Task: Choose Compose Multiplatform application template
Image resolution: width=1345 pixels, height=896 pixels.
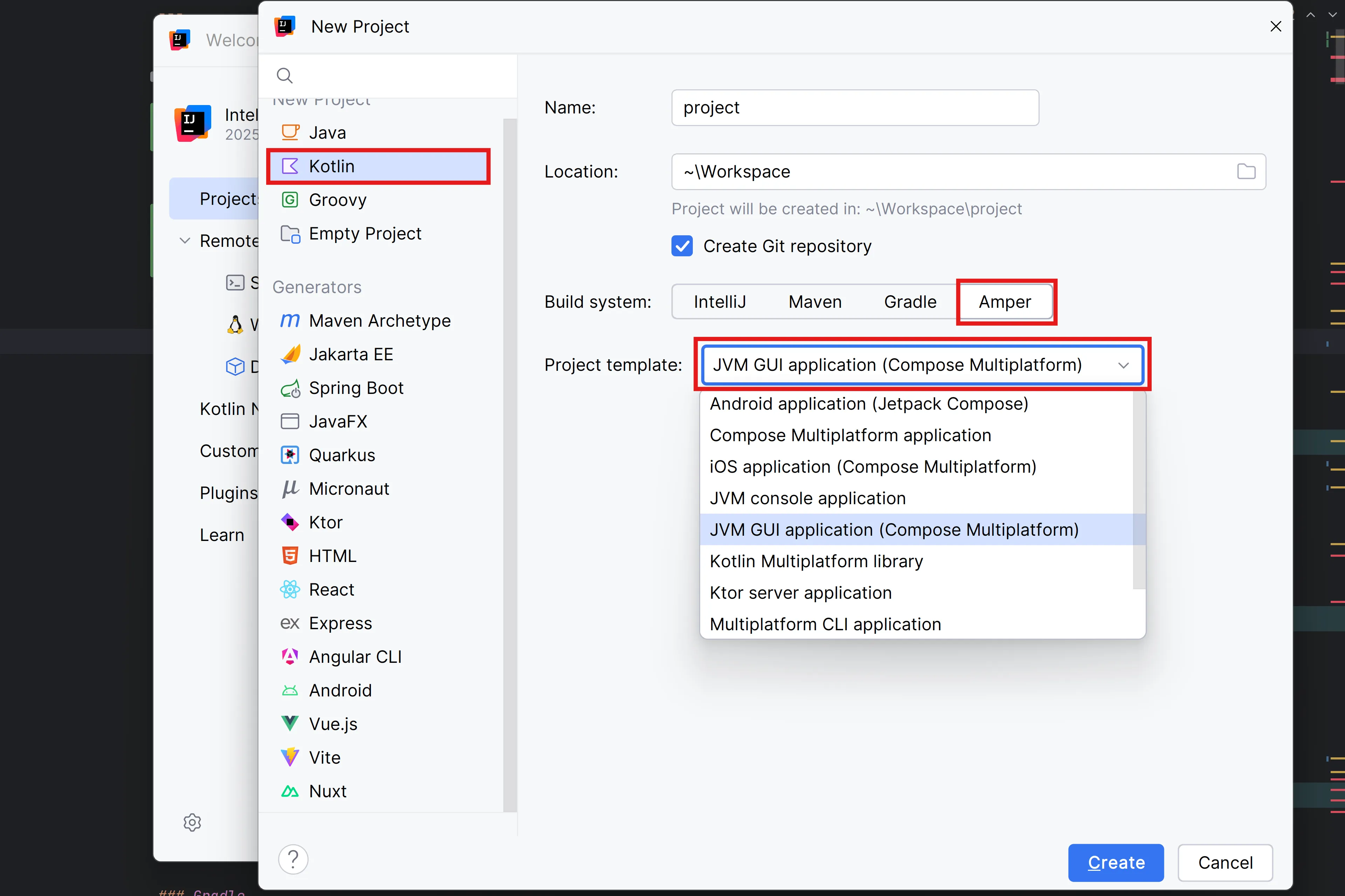Action: [917, 436]
